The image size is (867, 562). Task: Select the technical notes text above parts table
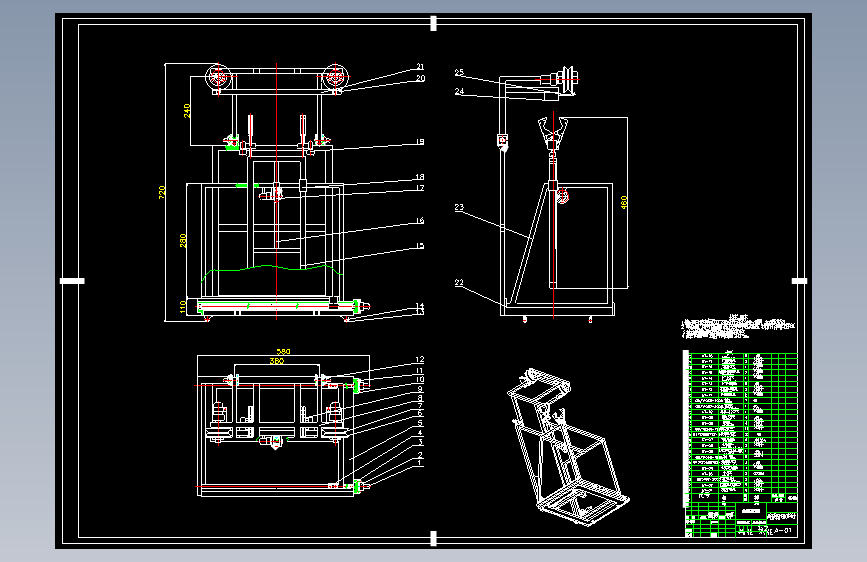pos(738,326)
